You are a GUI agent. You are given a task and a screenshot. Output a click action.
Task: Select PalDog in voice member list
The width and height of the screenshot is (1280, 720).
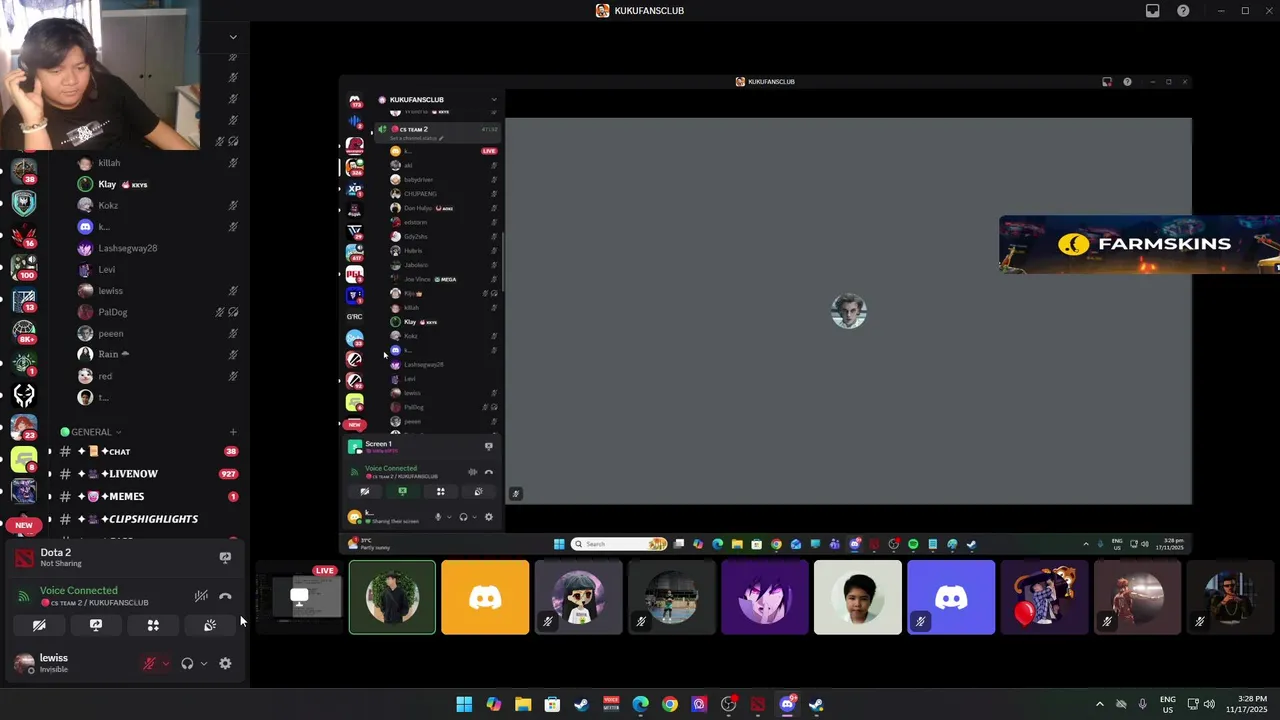pos(156,312)
